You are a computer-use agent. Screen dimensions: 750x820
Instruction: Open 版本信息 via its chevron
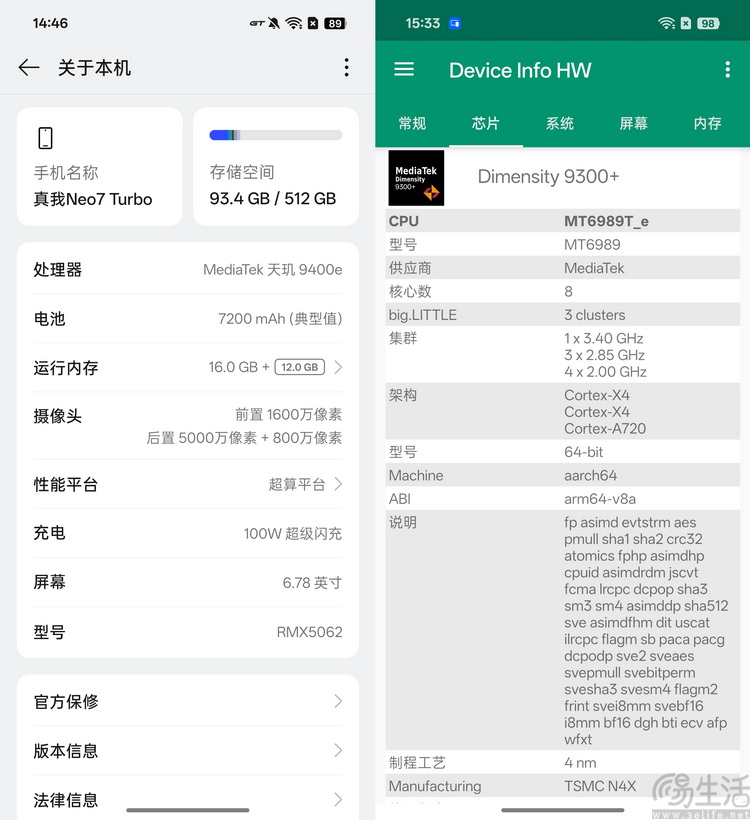[x=338, y=750]
